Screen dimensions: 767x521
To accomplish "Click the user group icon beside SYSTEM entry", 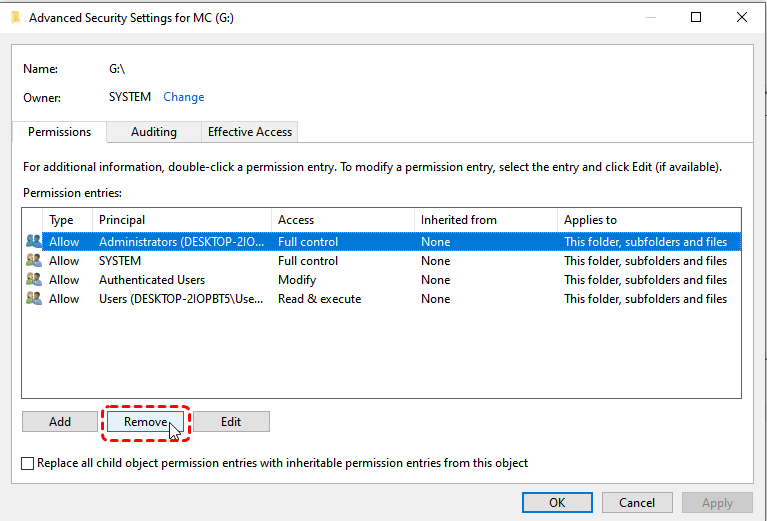I will tap(33, 260).
